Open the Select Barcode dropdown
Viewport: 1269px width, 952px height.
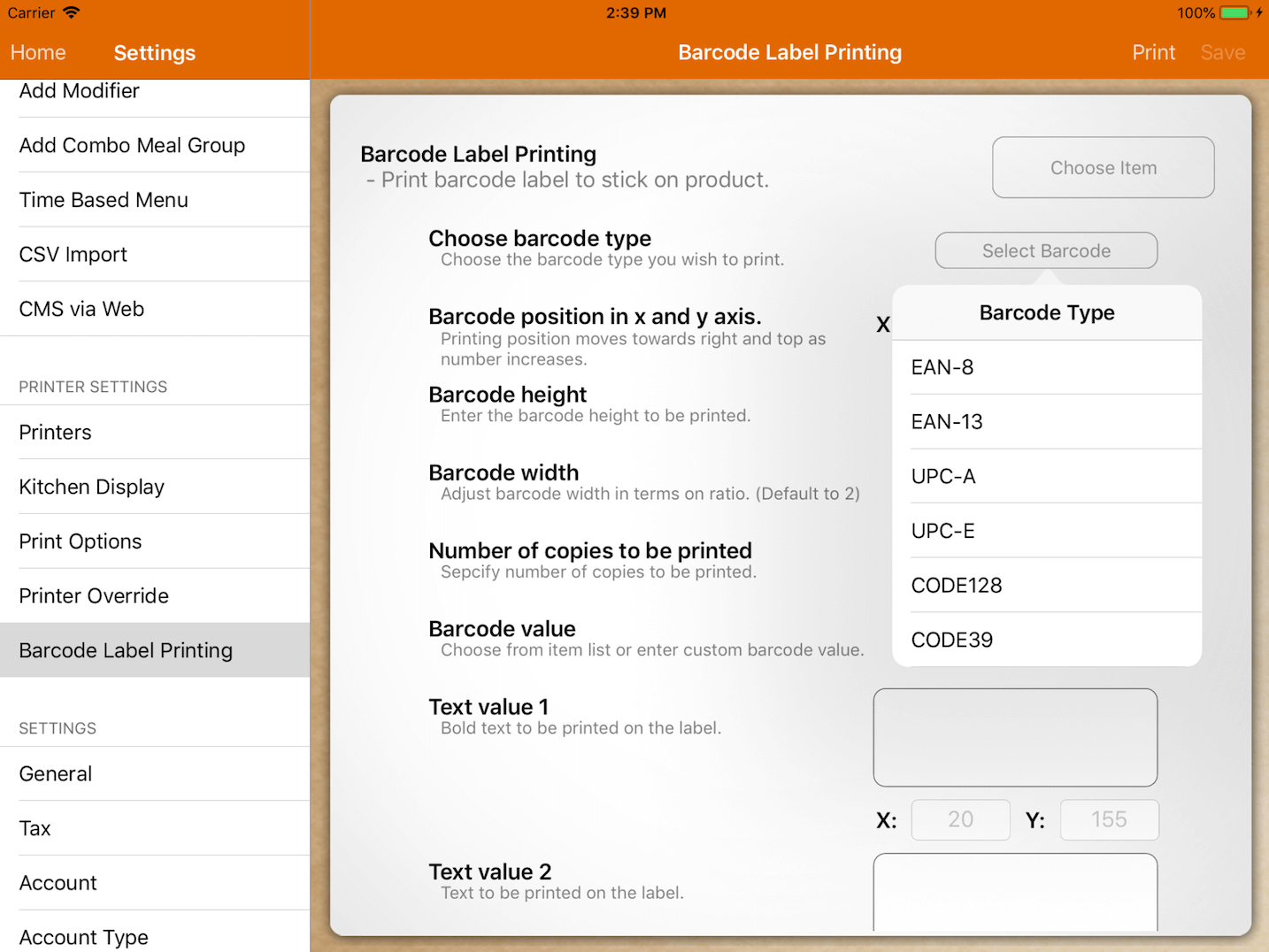tap(1046, 250)
